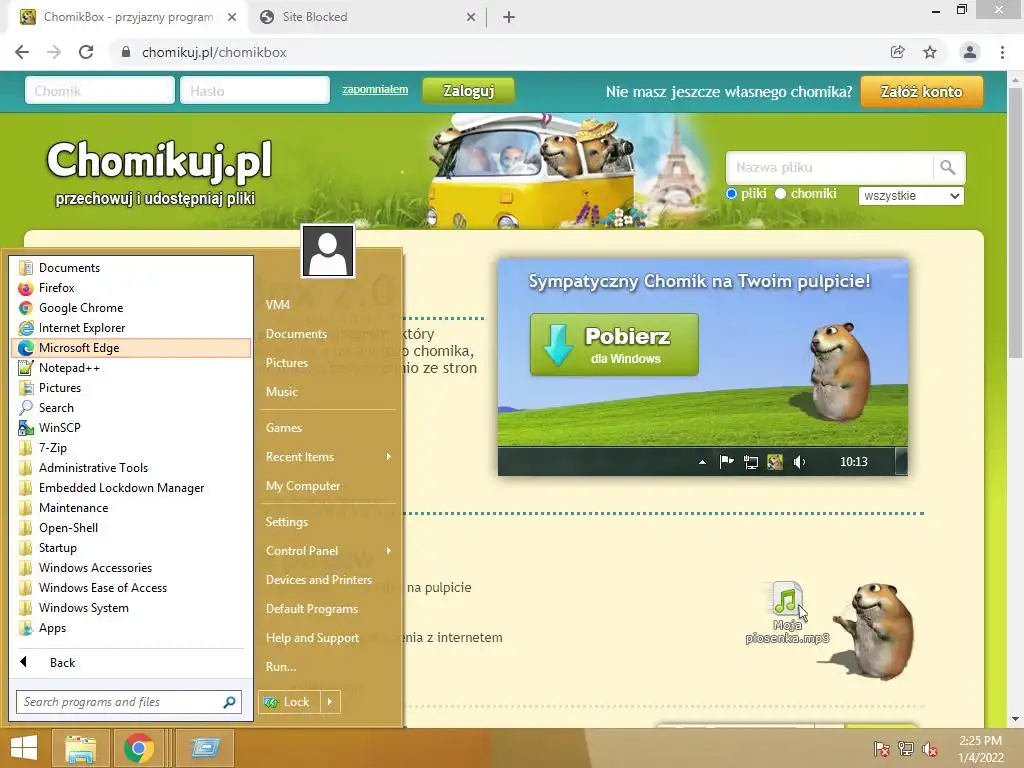
Task: Click the Start menu search magnifier icon
Action: 229,702
